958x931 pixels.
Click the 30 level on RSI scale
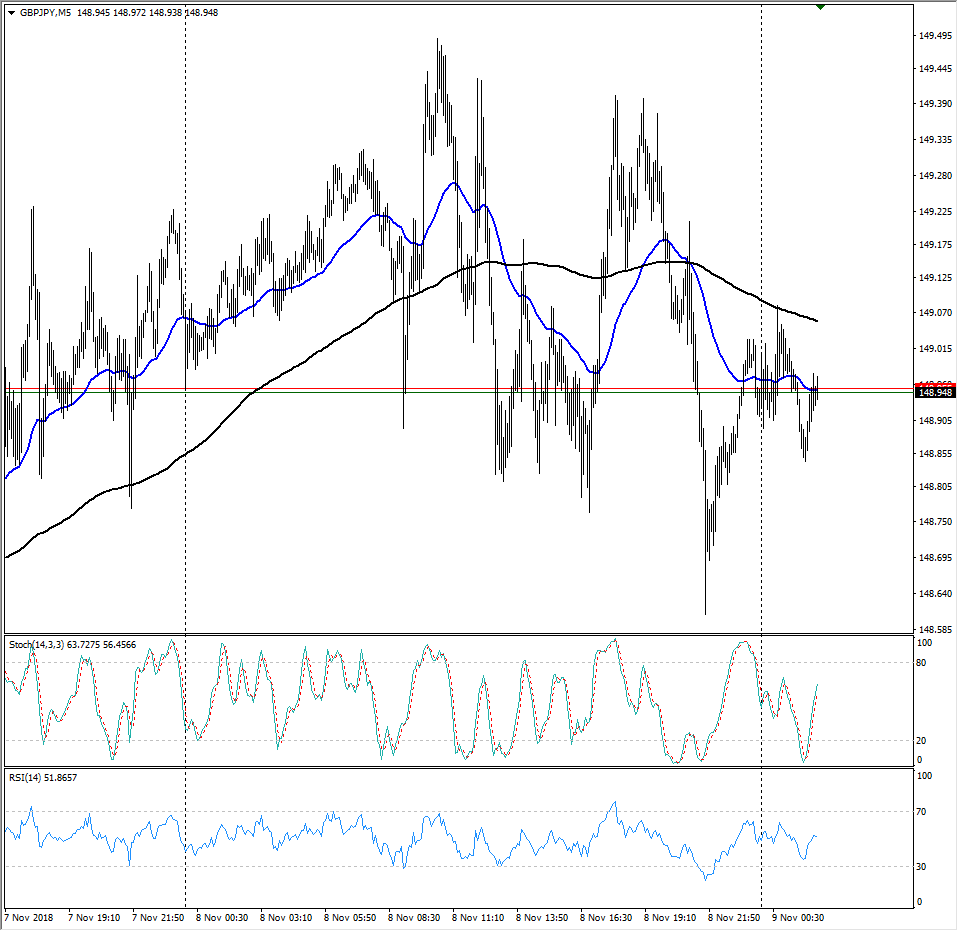click(925, 866)
